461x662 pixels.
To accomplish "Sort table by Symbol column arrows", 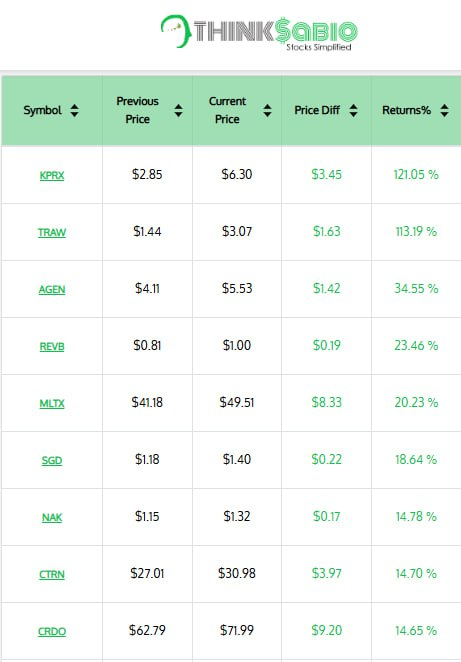I will point(74,111).
